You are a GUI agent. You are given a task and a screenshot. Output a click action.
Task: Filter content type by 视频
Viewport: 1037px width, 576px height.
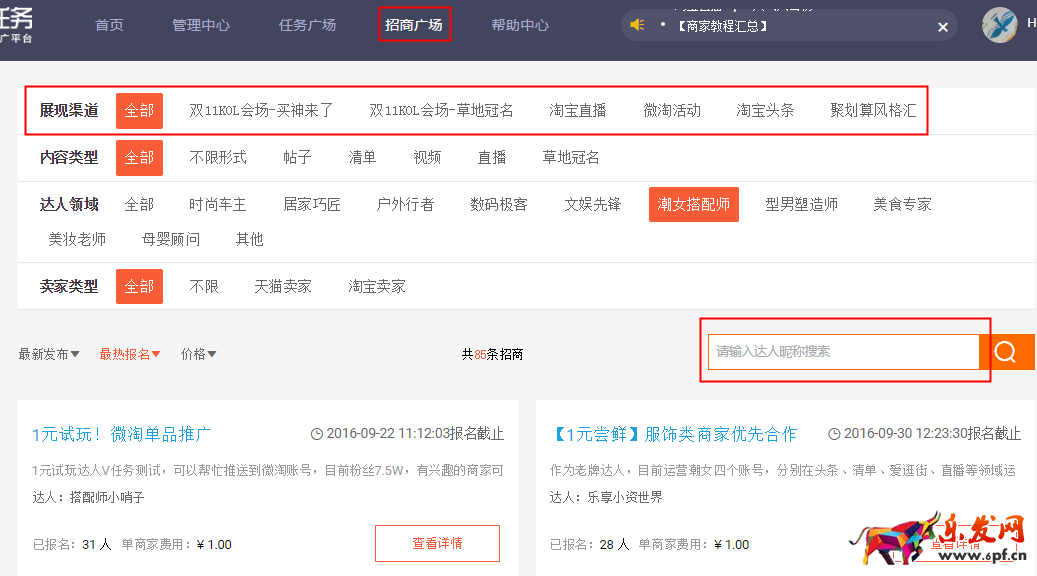click(x=427, y=157)
